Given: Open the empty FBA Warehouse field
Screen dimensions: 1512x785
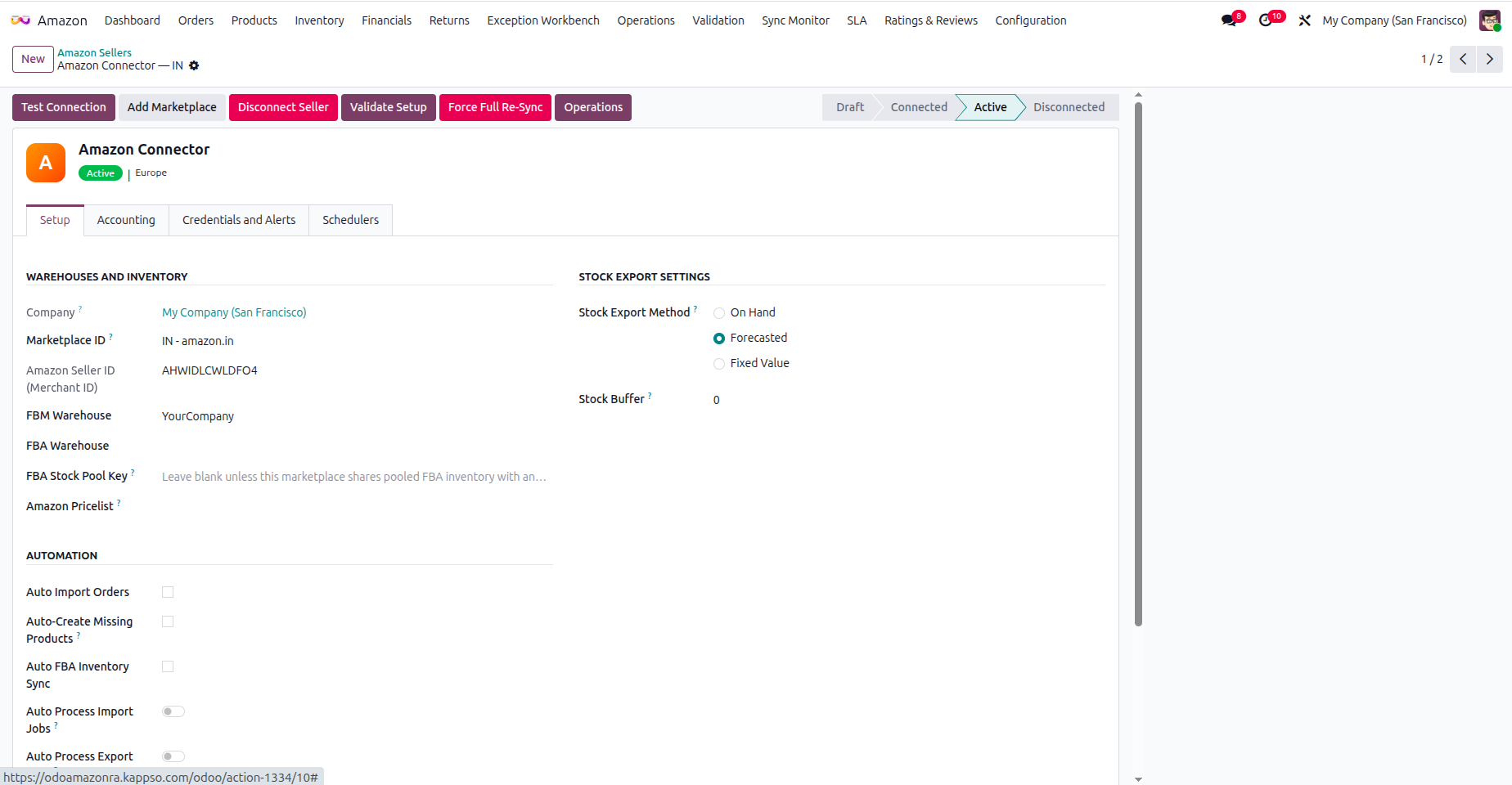Looking at the screenshot, I should (357, 446).
